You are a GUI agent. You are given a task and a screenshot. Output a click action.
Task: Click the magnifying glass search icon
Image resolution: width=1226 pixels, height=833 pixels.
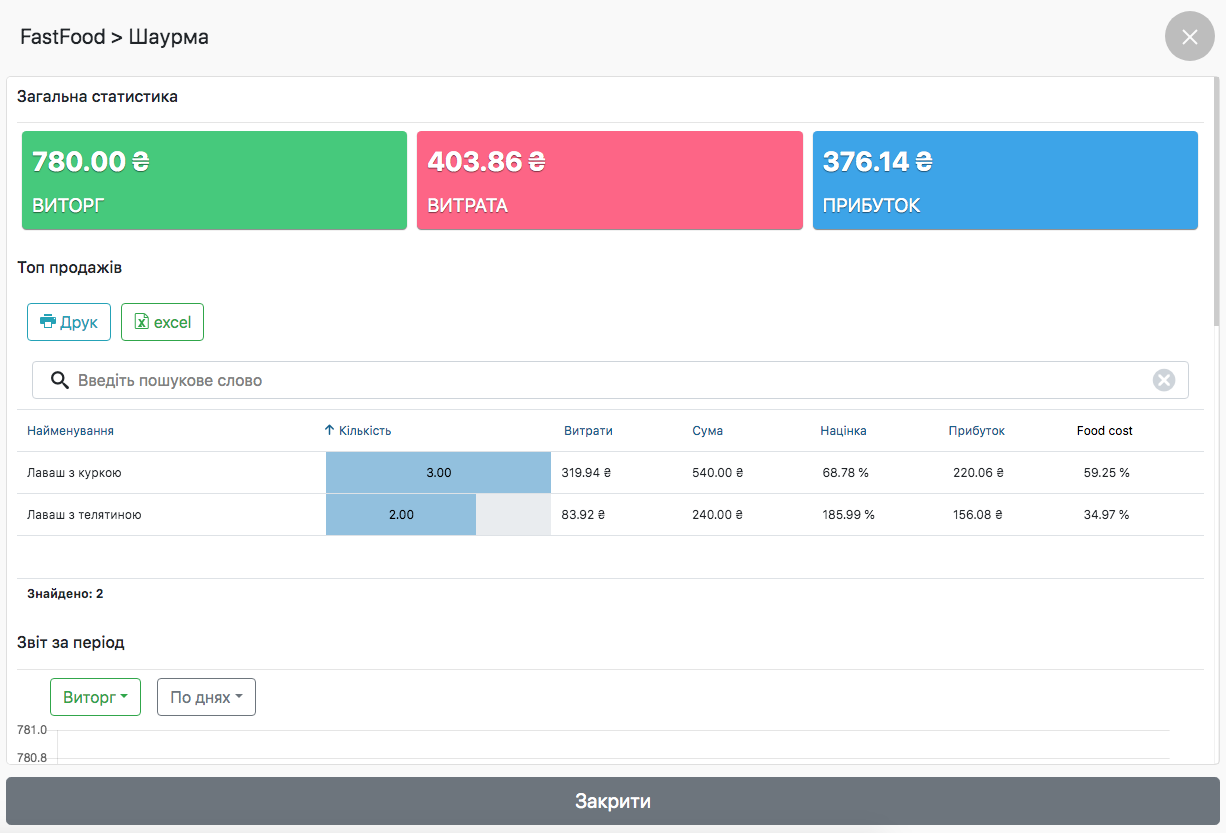click(x=60, y=380)
